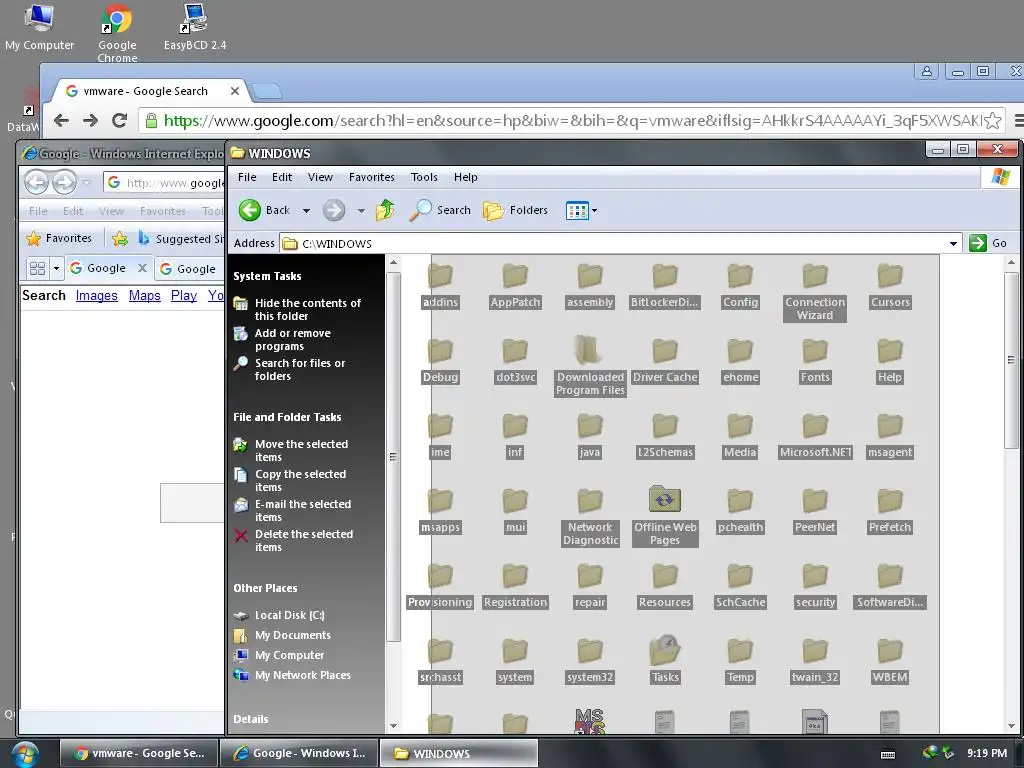1024x768 pixels.
Task: Select the security folder icon
Action: point(815,577)
